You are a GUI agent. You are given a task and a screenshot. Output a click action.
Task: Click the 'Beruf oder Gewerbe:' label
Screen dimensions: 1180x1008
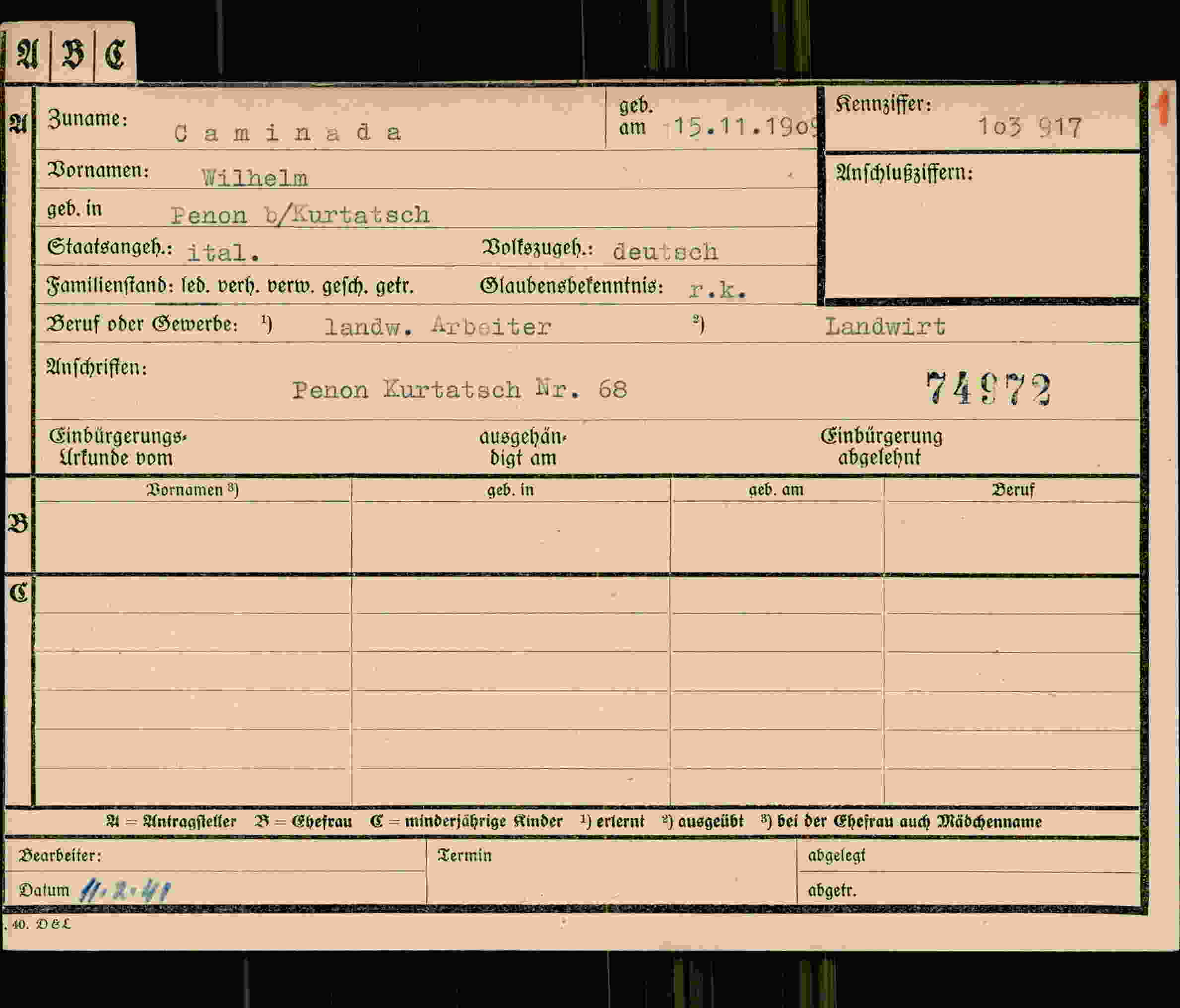tap(142, 324)
